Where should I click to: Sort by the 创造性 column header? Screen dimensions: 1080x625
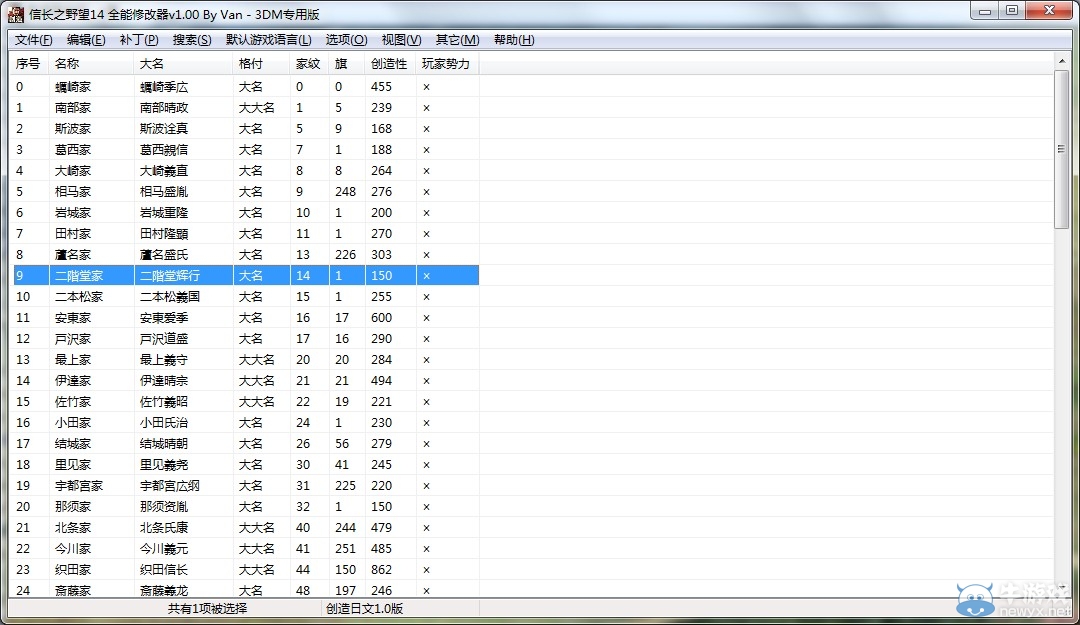[x=391, y=63]
